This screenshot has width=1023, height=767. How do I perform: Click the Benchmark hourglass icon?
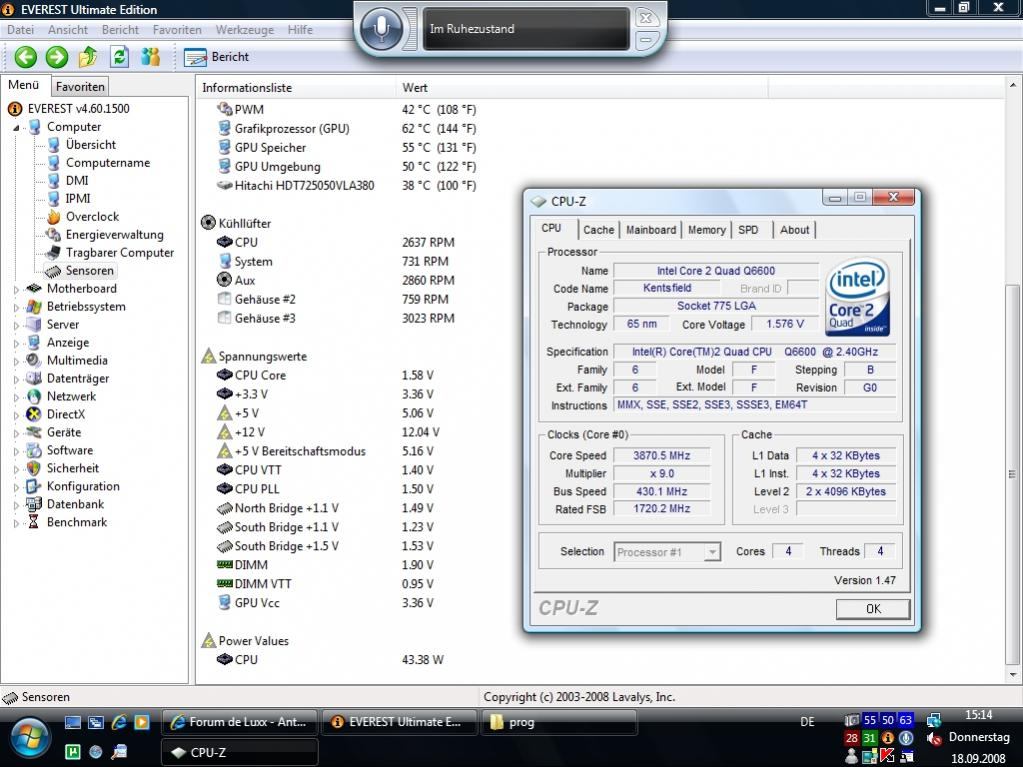point(33,522)
